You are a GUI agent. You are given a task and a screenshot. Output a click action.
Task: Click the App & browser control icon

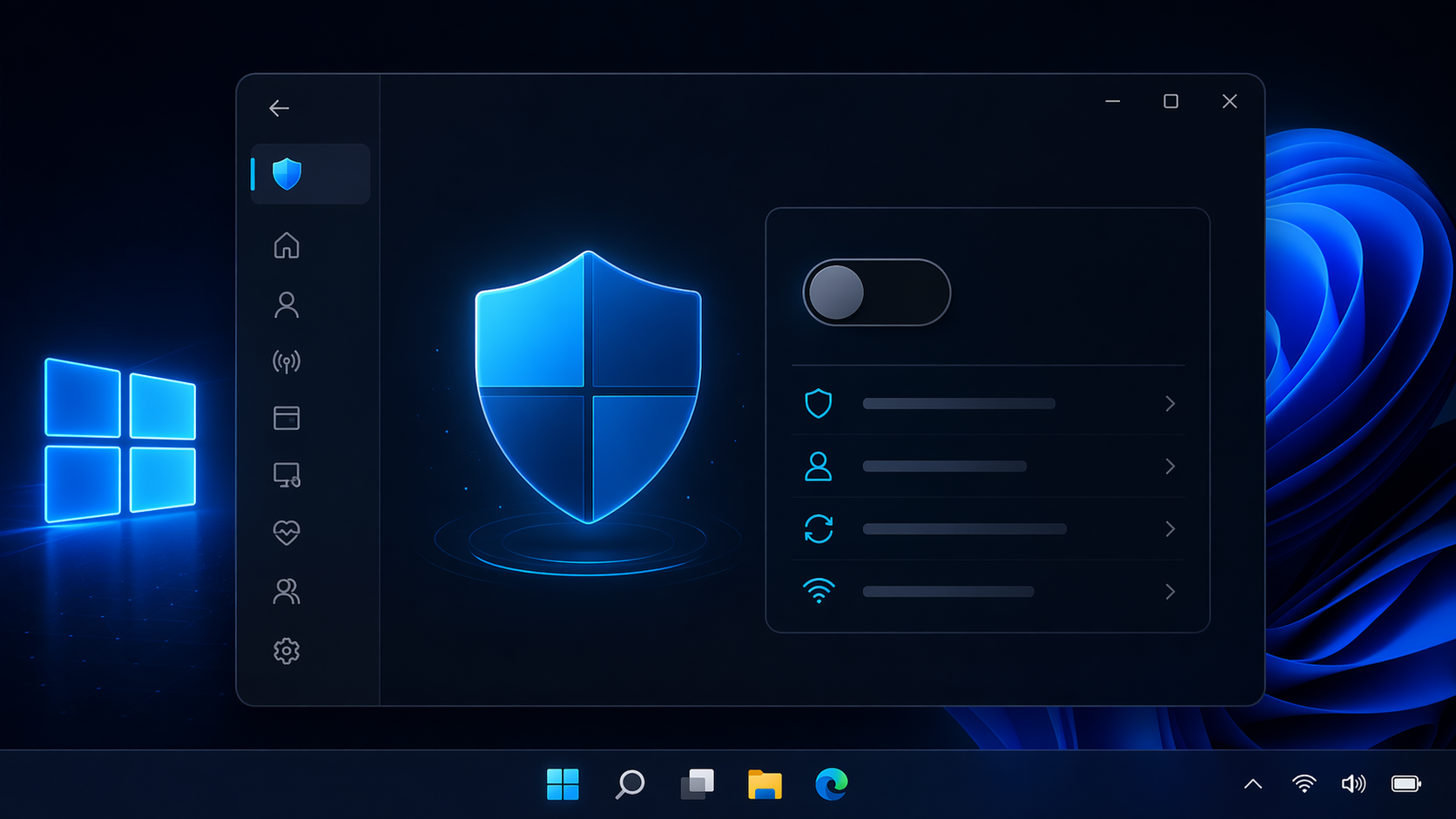(287, 419)
